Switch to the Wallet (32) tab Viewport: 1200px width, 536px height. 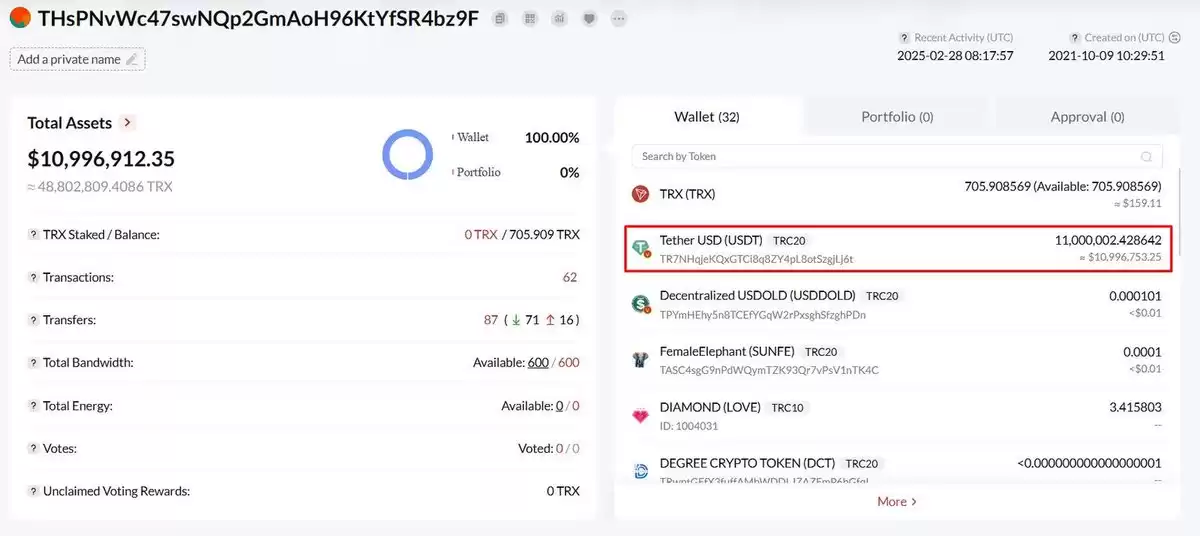click(707, 117)
